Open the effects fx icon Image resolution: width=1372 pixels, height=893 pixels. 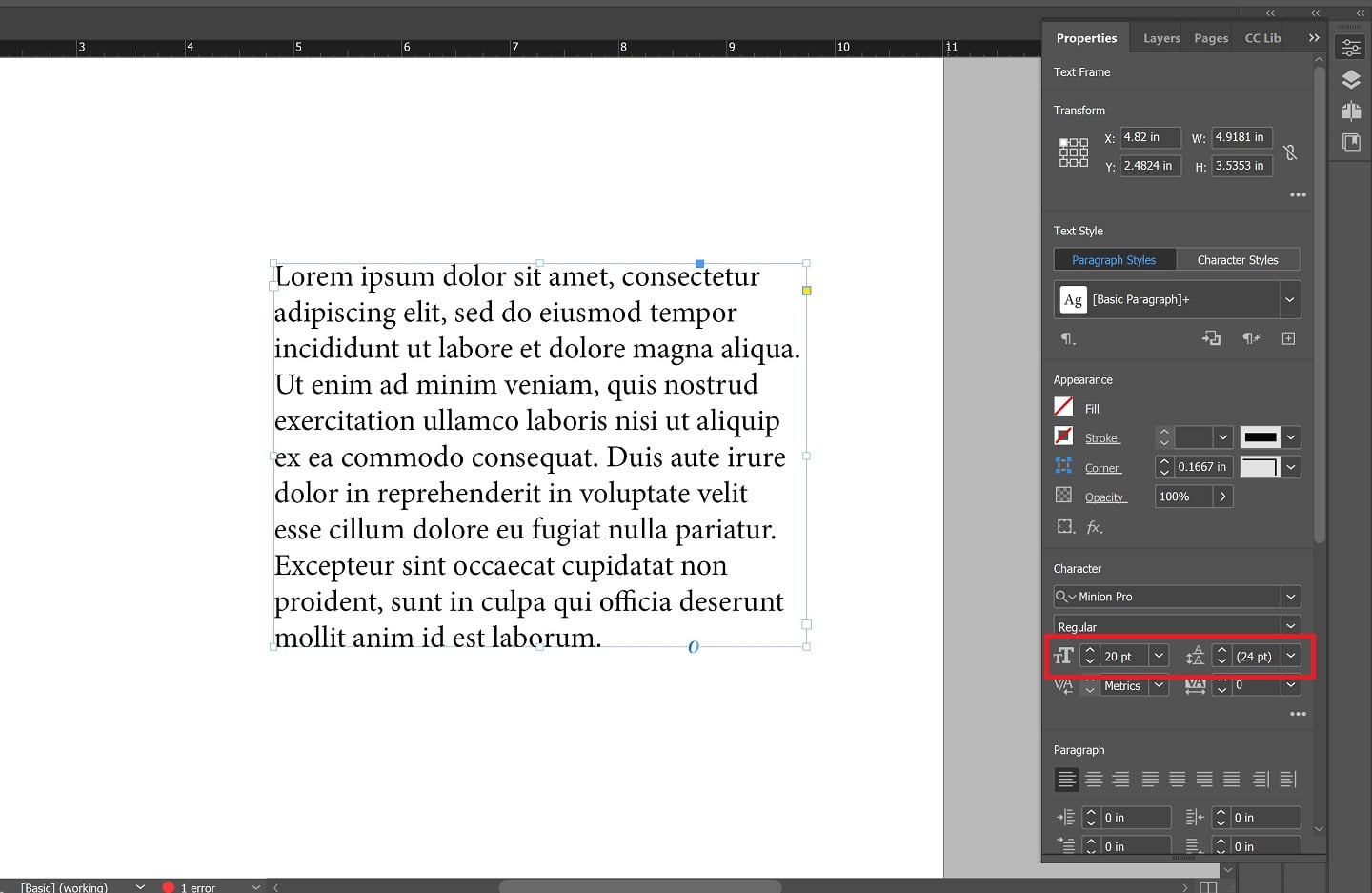pyautogui.click(x=1095, y=527)
